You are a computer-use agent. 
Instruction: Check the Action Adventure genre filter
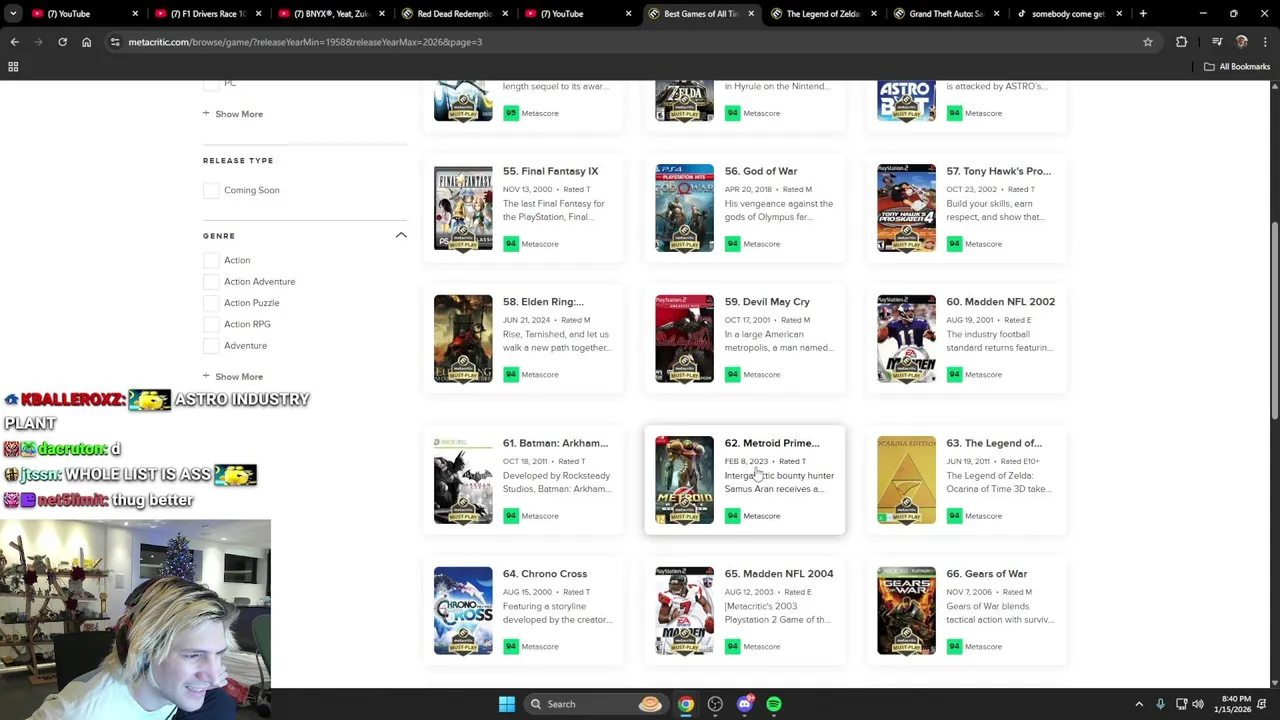pyautogui.click(x=211, y=282)
